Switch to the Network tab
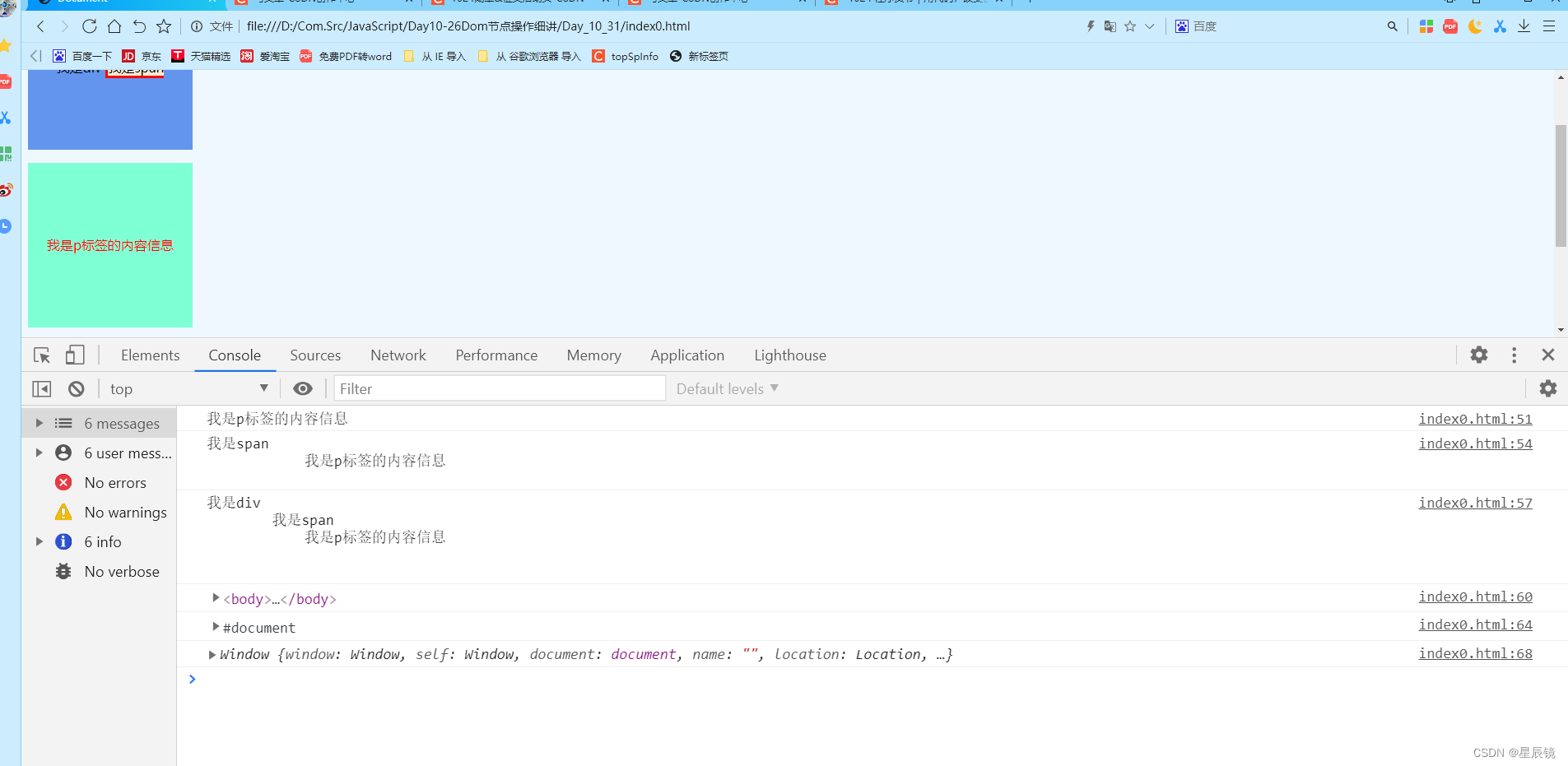 [x=398, y=355]
